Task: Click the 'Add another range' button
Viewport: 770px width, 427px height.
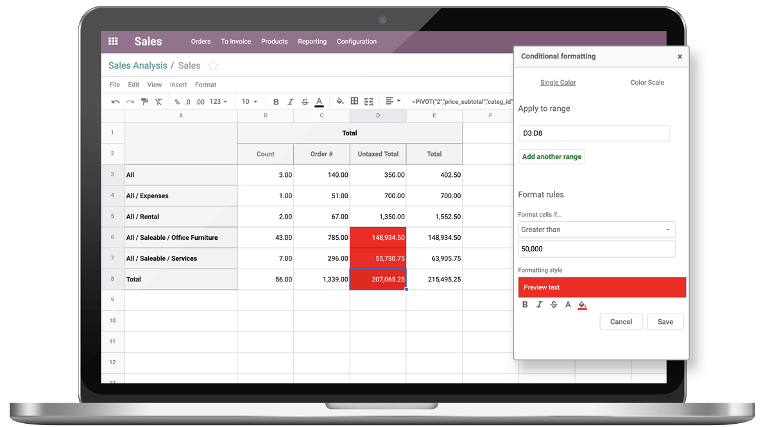Action: [551, 157]
